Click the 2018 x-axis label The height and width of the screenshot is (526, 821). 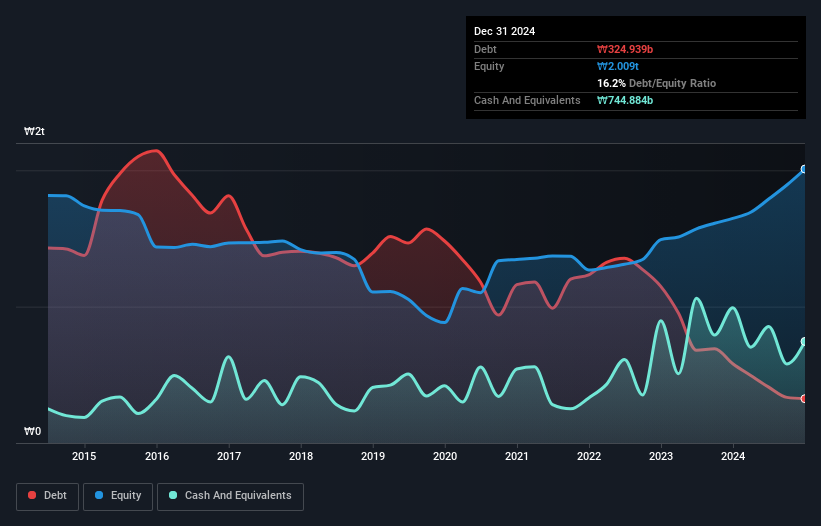point(301,456)
